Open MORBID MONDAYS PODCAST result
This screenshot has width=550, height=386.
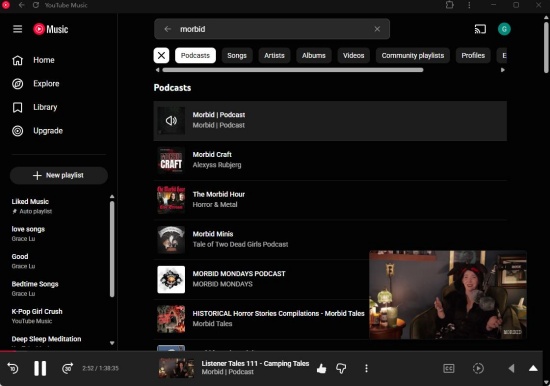point(261,279)
